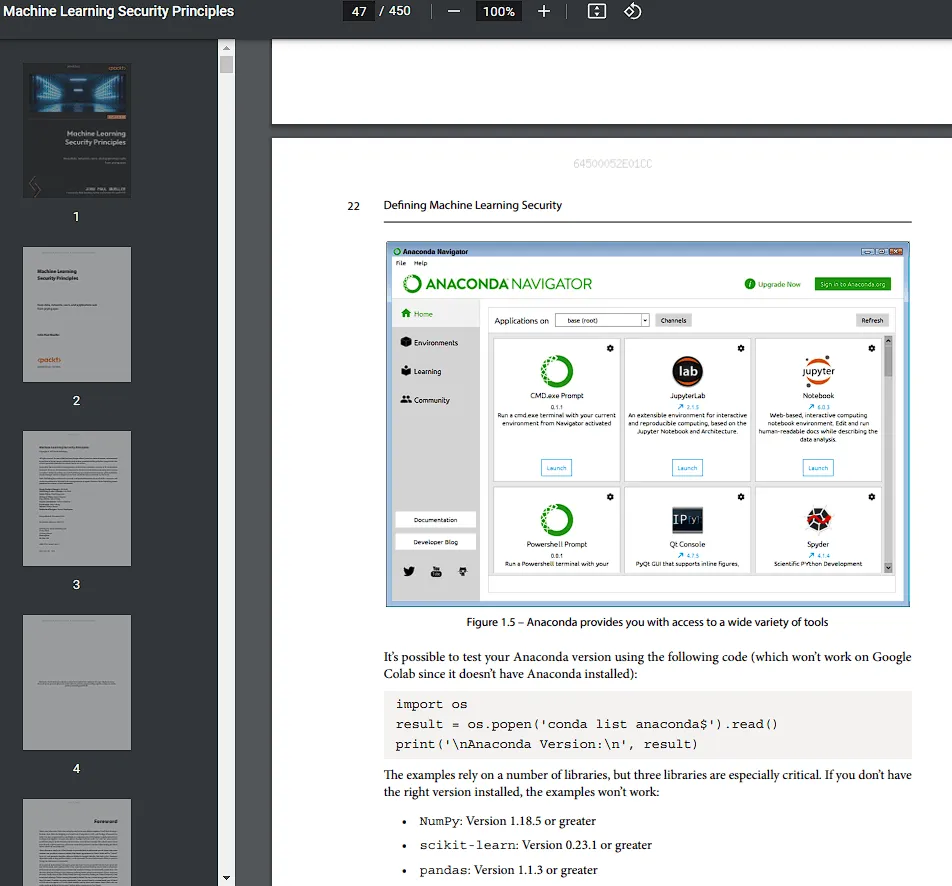Expand the base (root) environment dropdown
Image resolution: width=952 pixels, height=886 pixels.
(x=644, y=320)
